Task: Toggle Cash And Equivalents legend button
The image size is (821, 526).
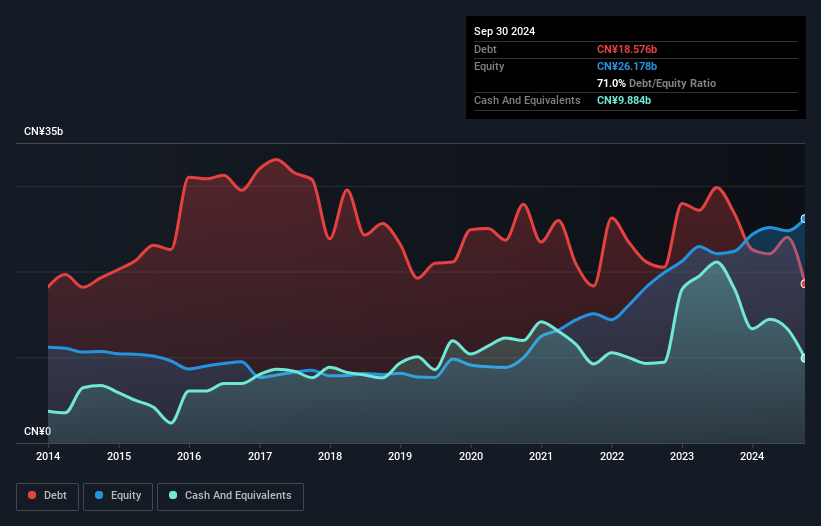Action: pyautogui.click(x=230, y=496)
